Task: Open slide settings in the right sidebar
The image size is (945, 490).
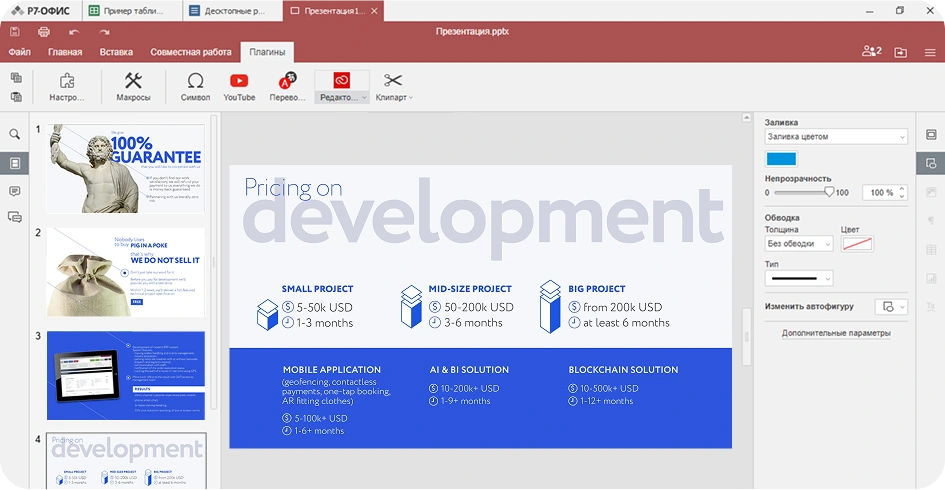Action: (930, 134)
